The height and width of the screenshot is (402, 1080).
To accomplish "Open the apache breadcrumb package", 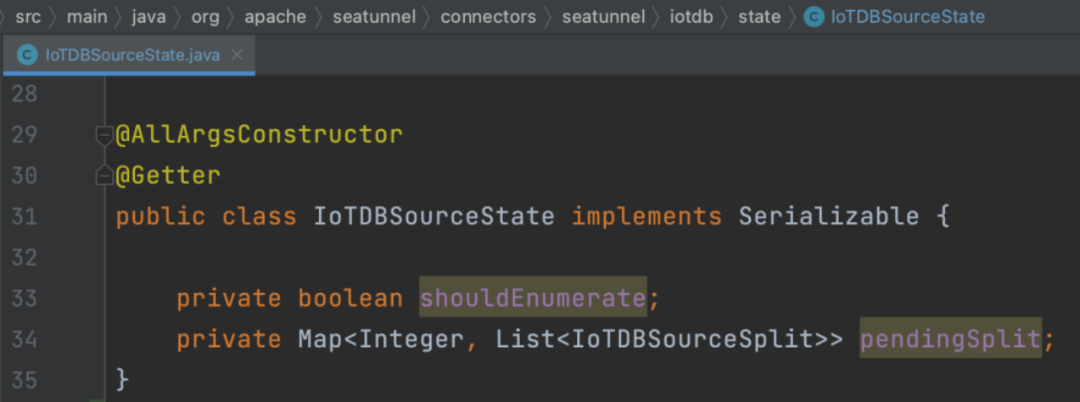I will pos(276,17).
